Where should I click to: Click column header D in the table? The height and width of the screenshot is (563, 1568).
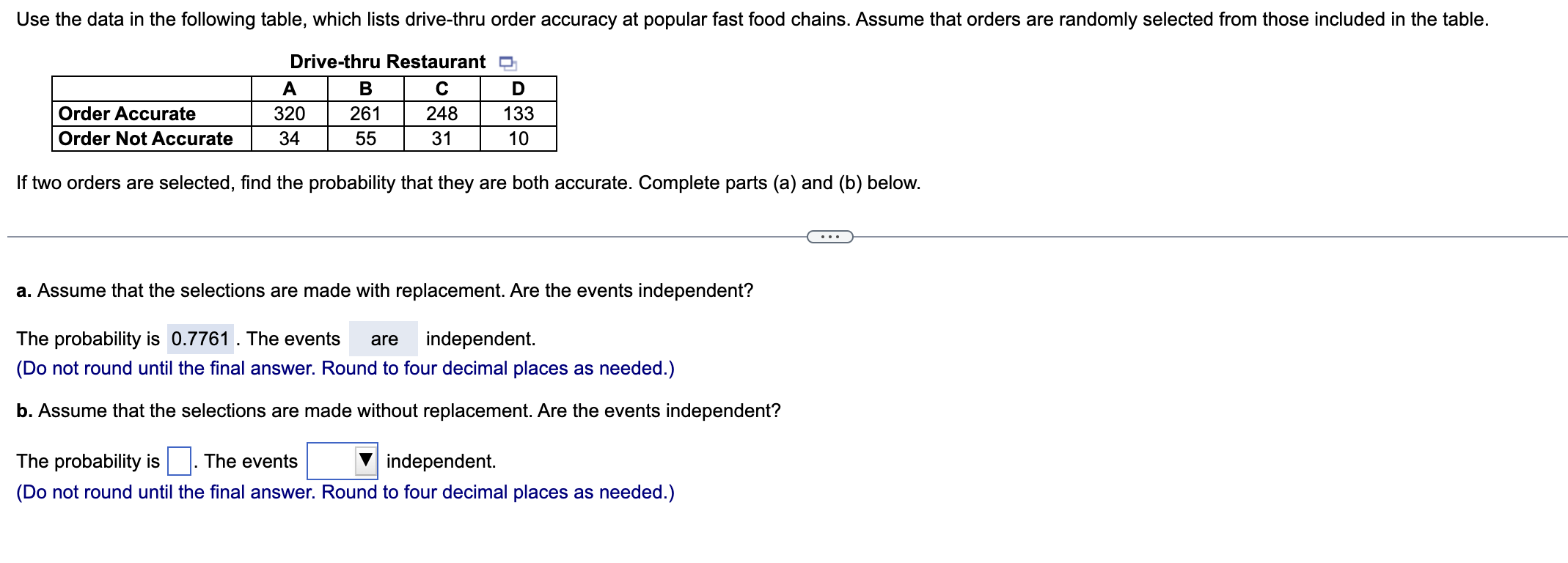519,89
